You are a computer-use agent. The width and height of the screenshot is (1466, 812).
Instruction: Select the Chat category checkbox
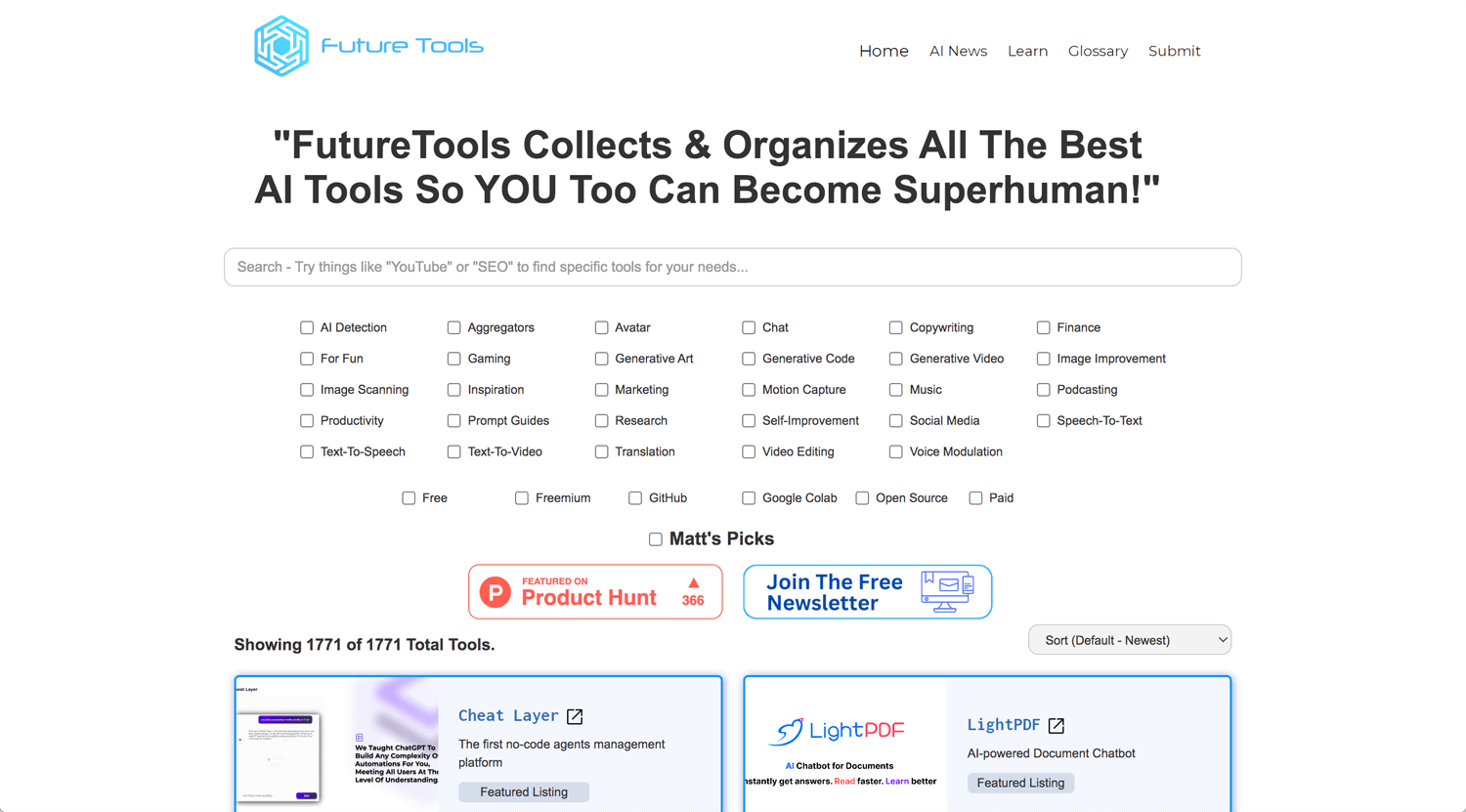[749, 327]
